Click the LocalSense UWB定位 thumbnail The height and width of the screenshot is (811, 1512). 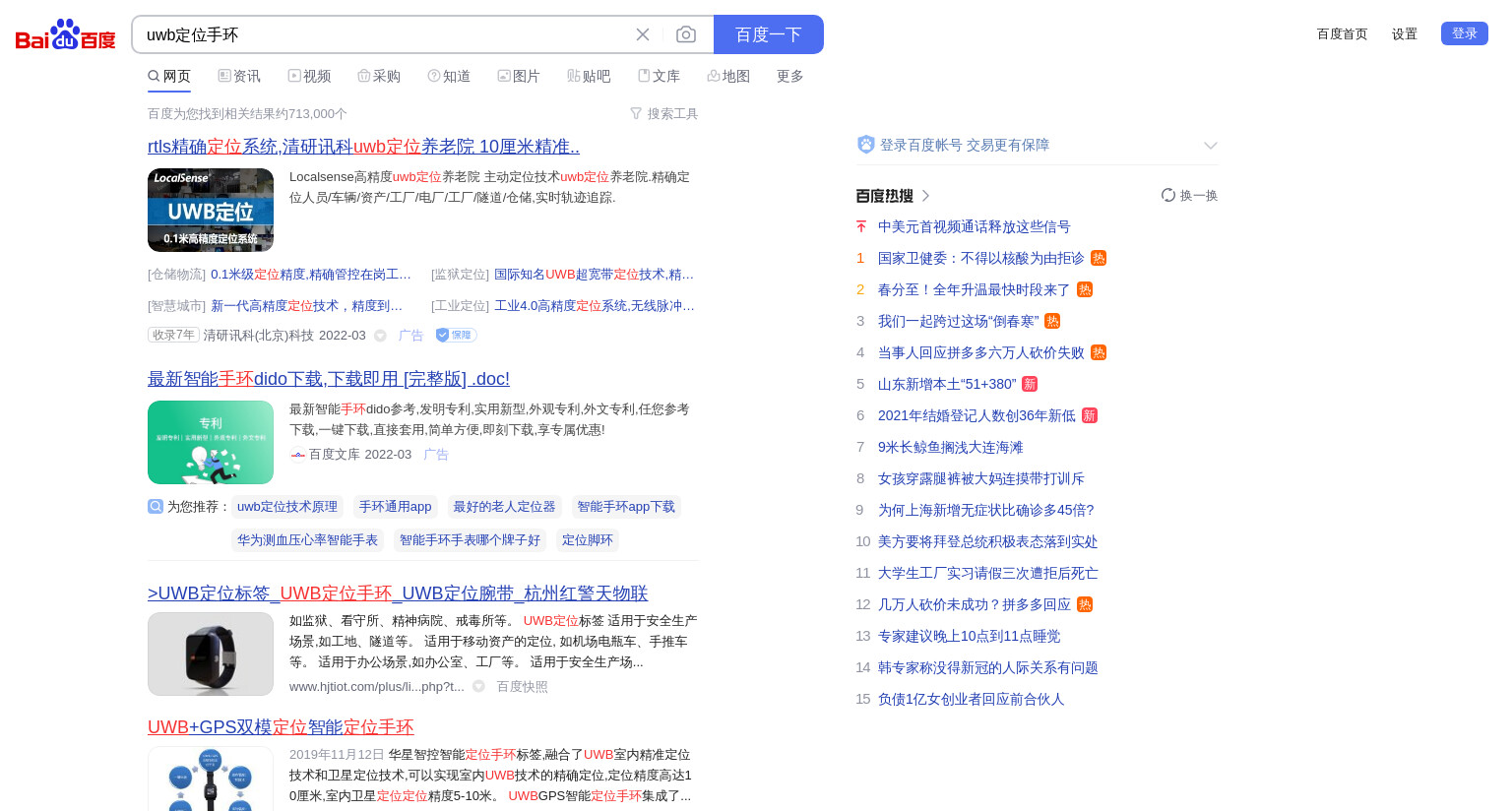[211, 210]
